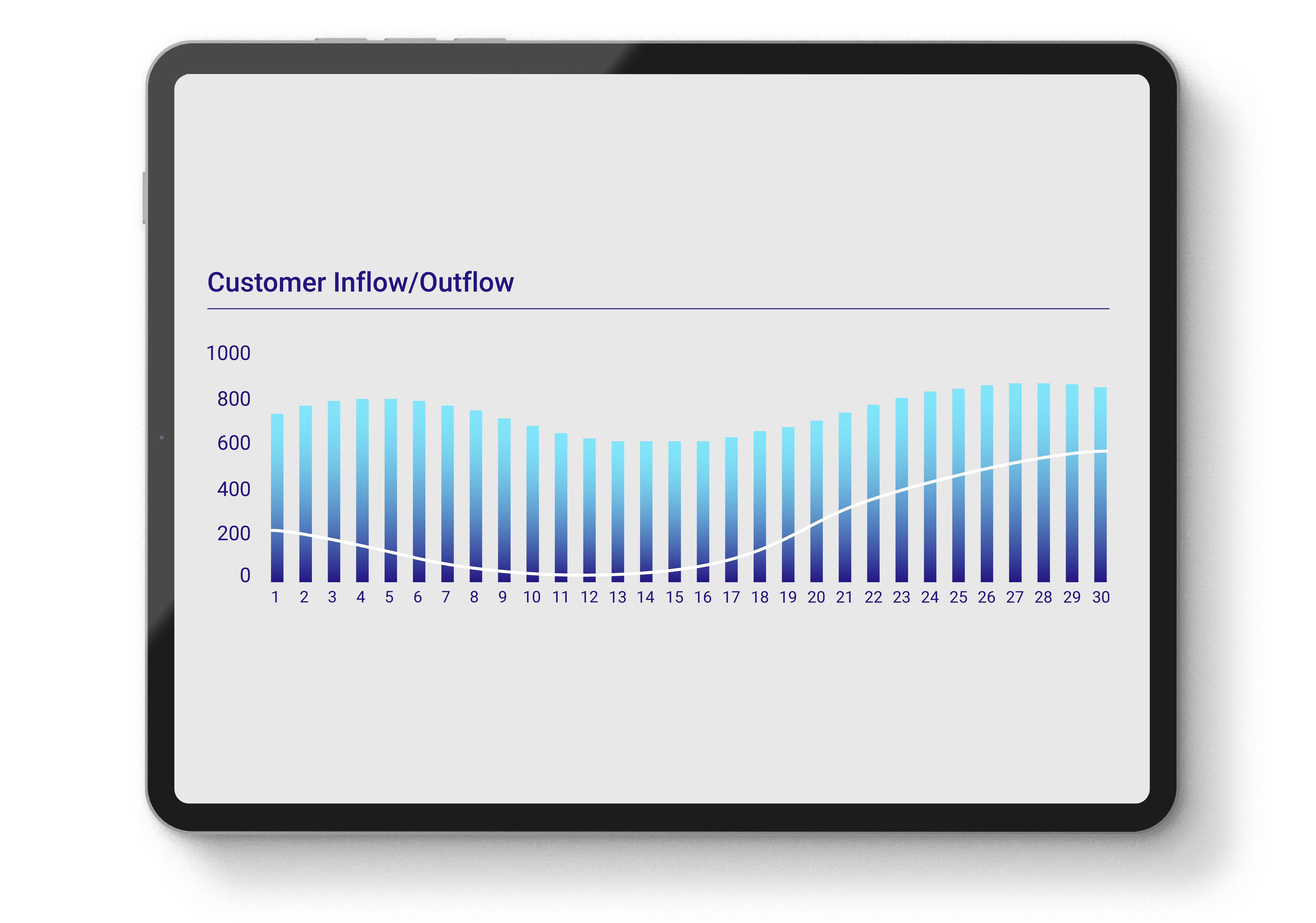Select the bar for day 17
This screenshot has width=1316, height=923.
[x=731, y=510]
